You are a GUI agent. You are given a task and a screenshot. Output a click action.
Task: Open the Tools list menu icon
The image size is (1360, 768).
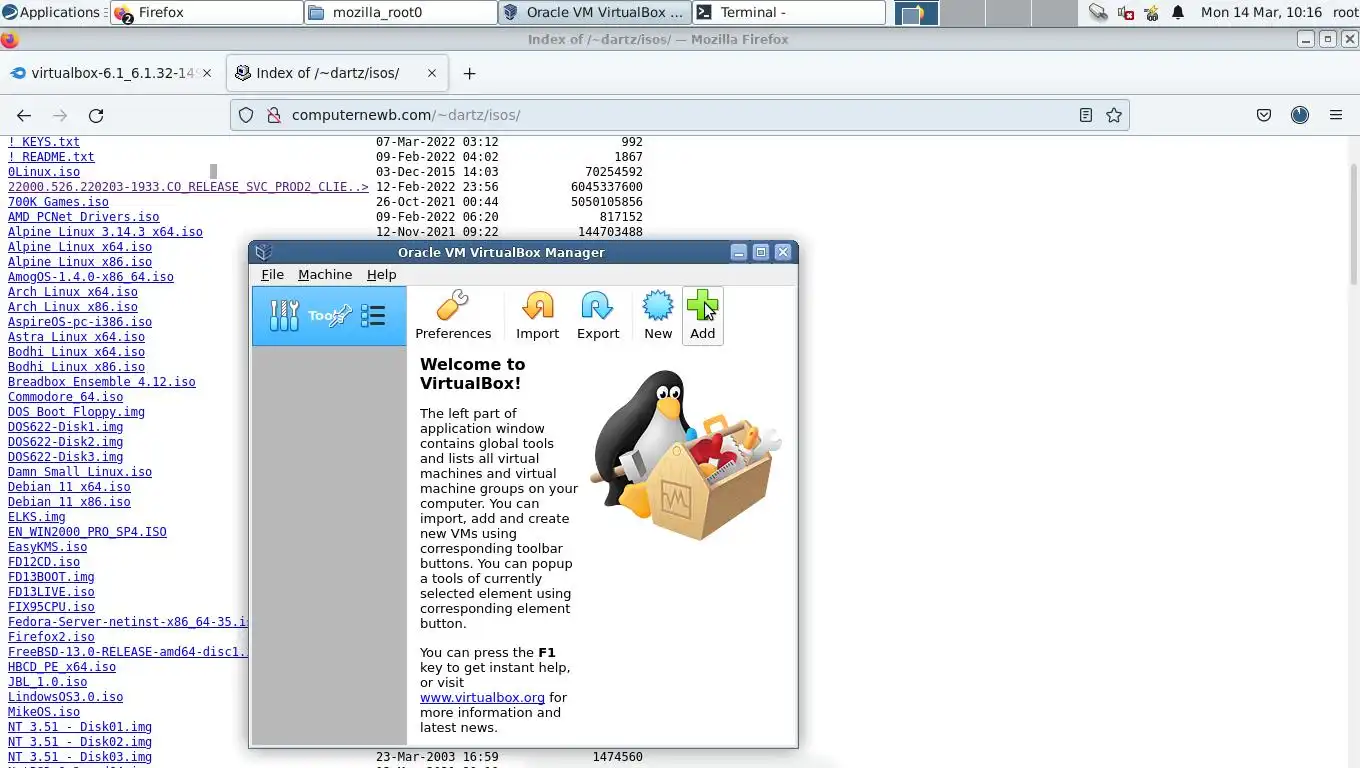(x=373, y=316)
